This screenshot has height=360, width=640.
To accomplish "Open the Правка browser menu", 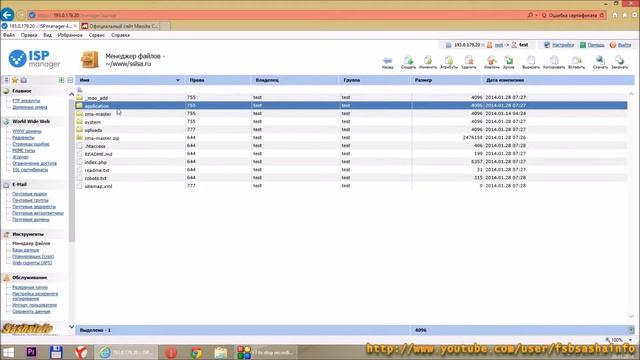I will [x=29, y=35].
